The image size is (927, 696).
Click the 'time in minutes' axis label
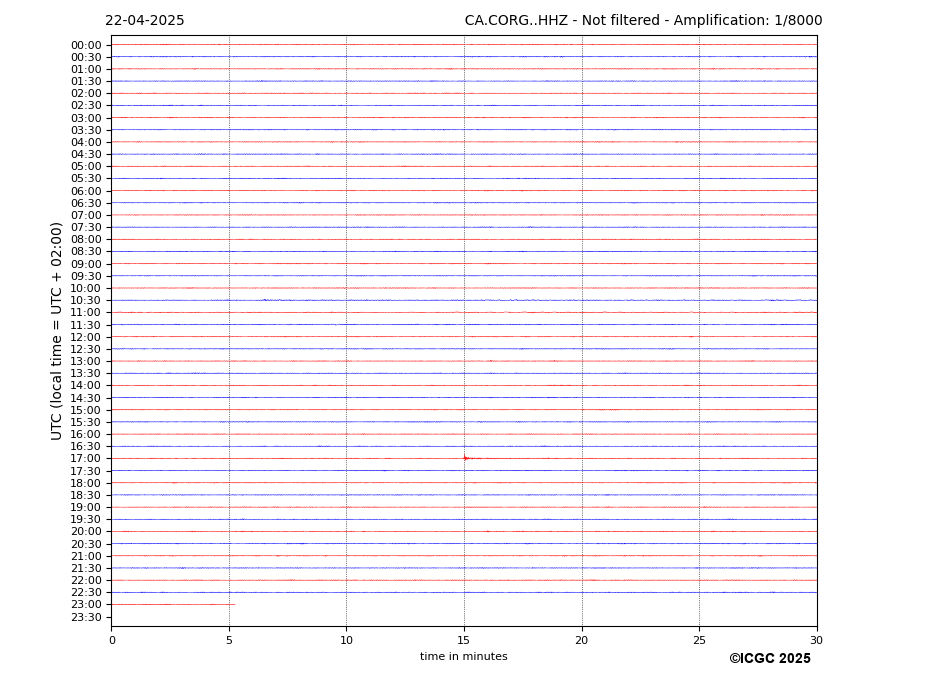tap(463, 657)
